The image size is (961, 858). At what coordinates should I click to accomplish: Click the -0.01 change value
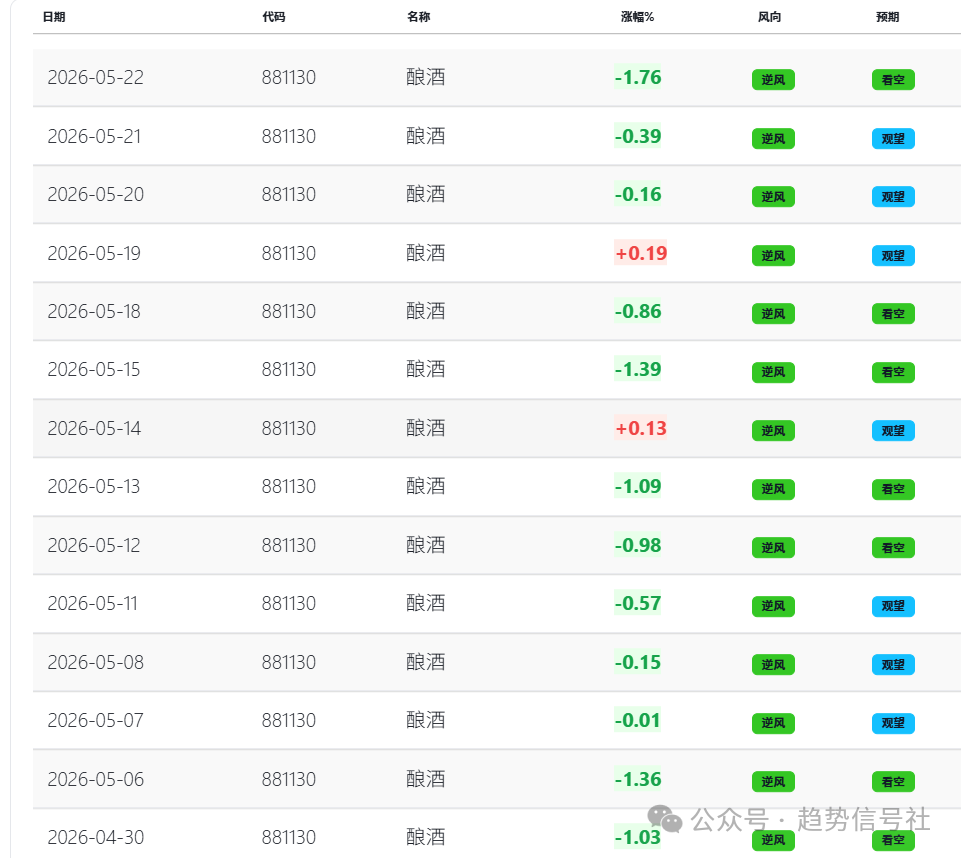[x=638, y=720]
